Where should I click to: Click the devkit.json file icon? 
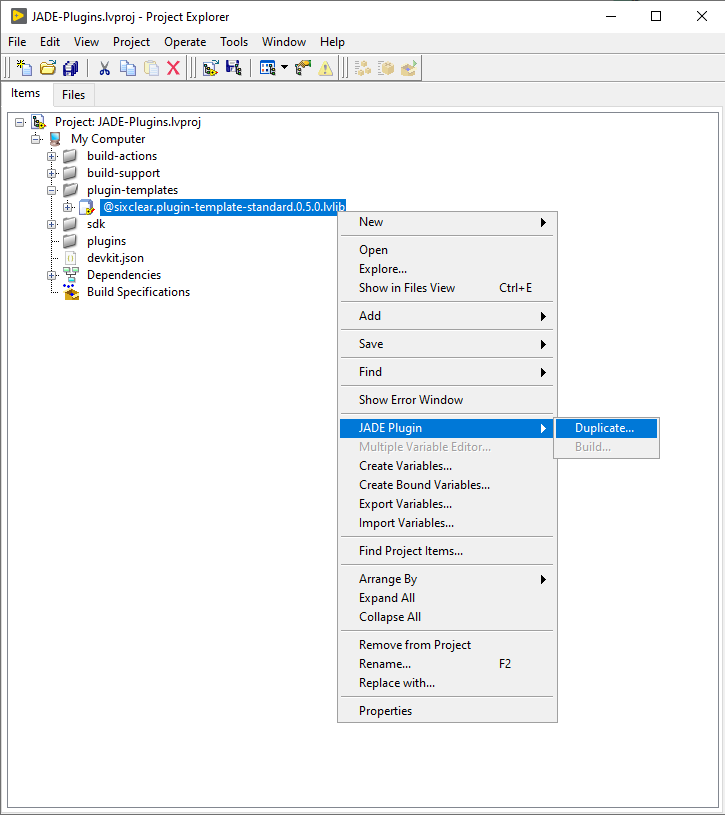[71, 258]
